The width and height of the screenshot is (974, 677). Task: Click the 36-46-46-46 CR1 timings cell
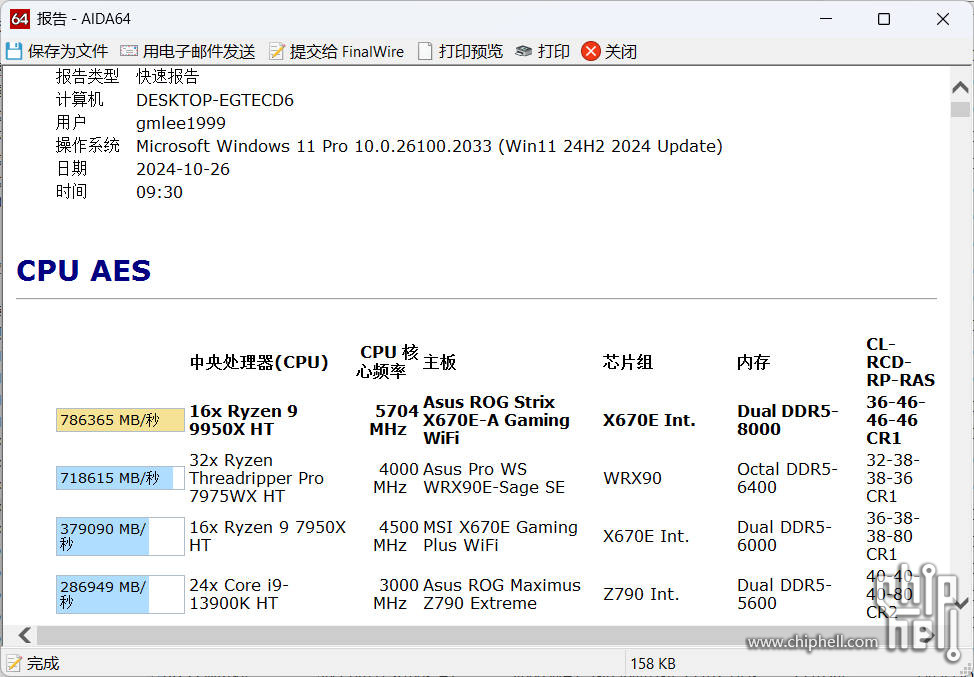(896, 420)
